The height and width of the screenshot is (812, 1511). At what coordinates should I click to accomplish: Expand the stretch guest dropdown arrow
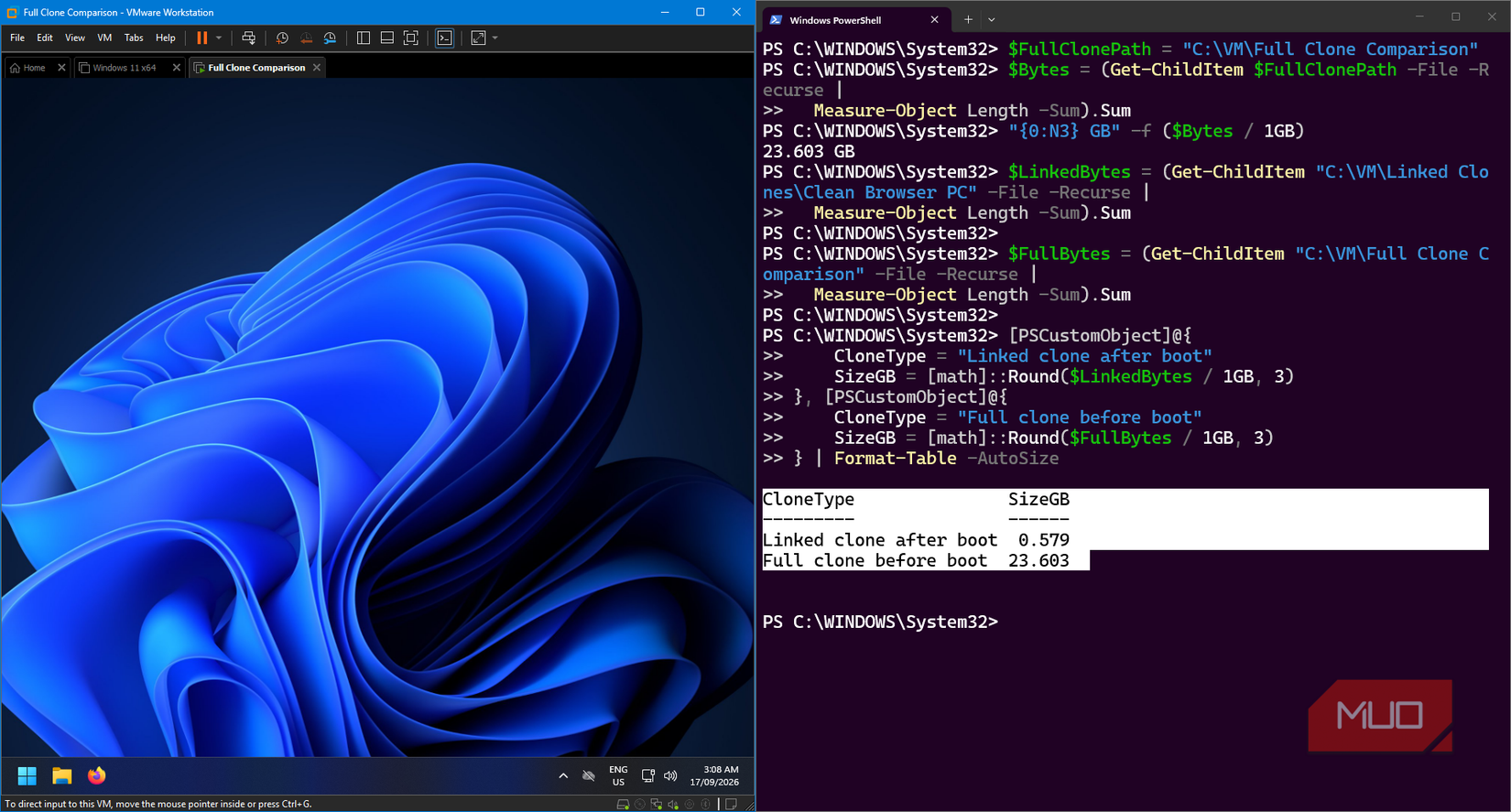click(495, 38)
